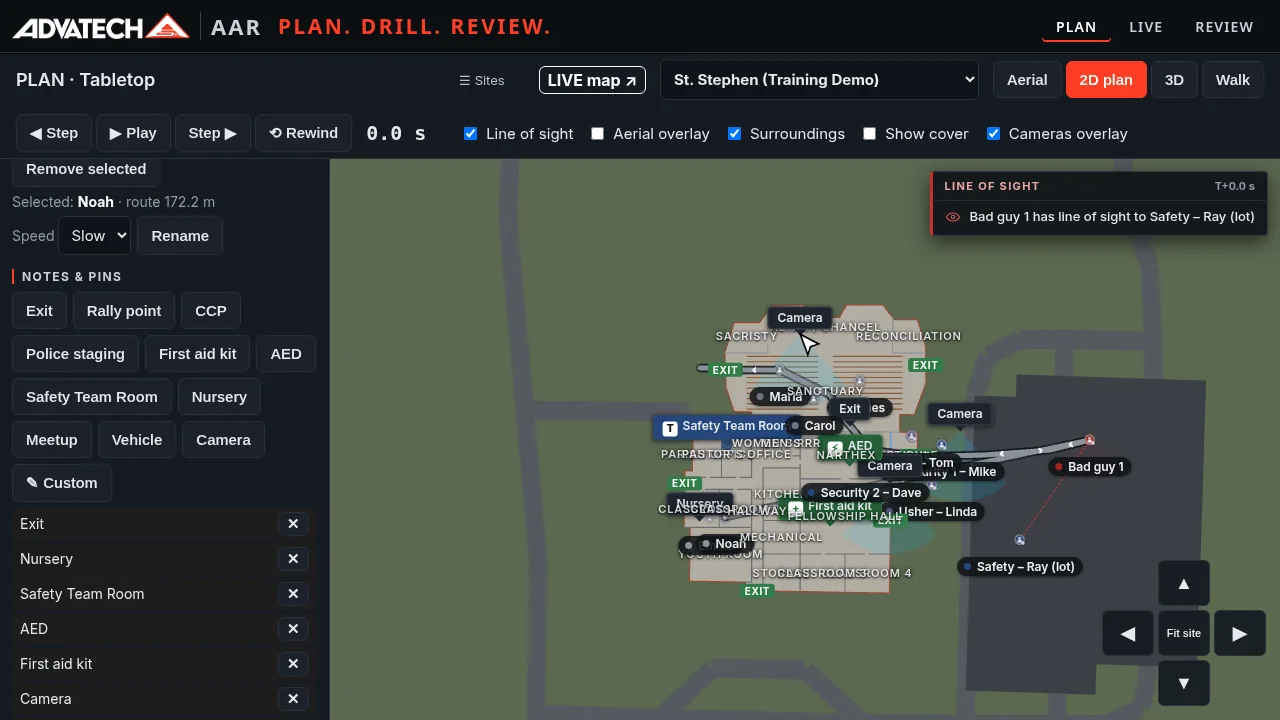Enable Aerial overlay checkbox
Viewport: 1280px width, 720px height.
[597, 133]
